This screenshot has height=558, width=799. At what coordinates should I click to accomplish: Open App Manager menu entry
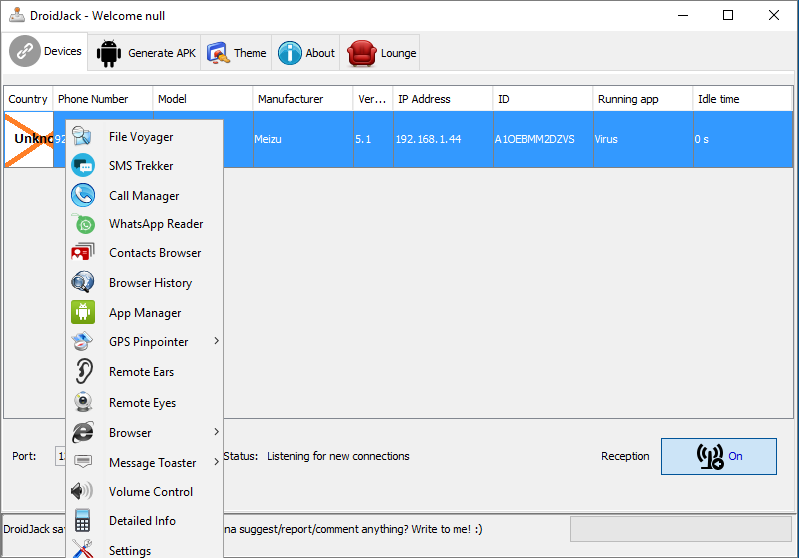pyautogui.click(x=145, y=312)
